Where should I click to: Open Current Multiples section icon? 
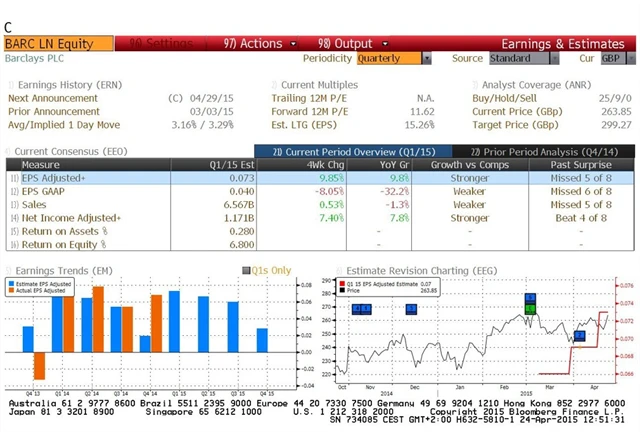[x=274, y=86]
